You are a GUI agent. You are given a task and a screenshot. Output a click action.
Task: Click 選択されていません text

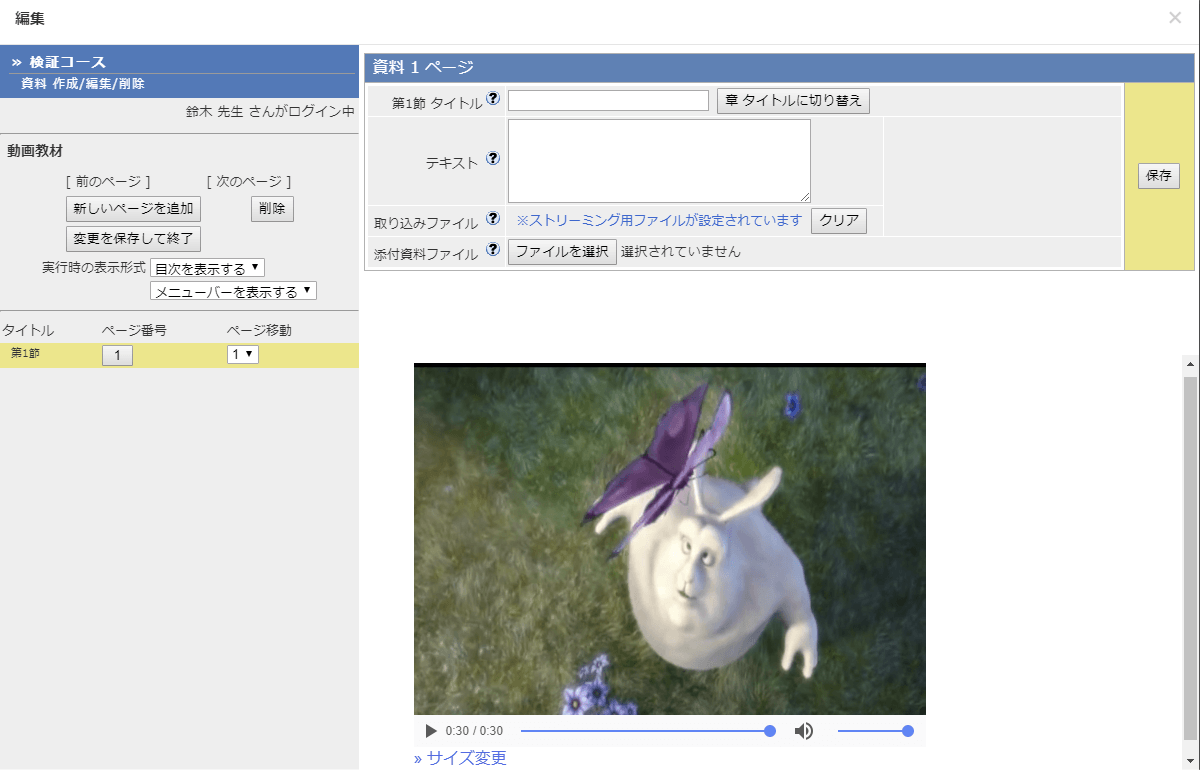(x=681, y=252)
